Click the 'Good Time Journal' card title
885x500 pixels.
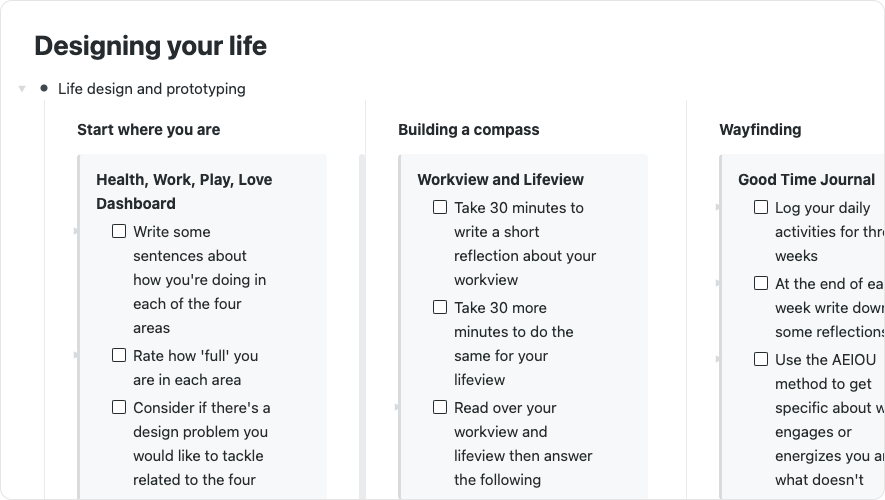tap(806, 180)
